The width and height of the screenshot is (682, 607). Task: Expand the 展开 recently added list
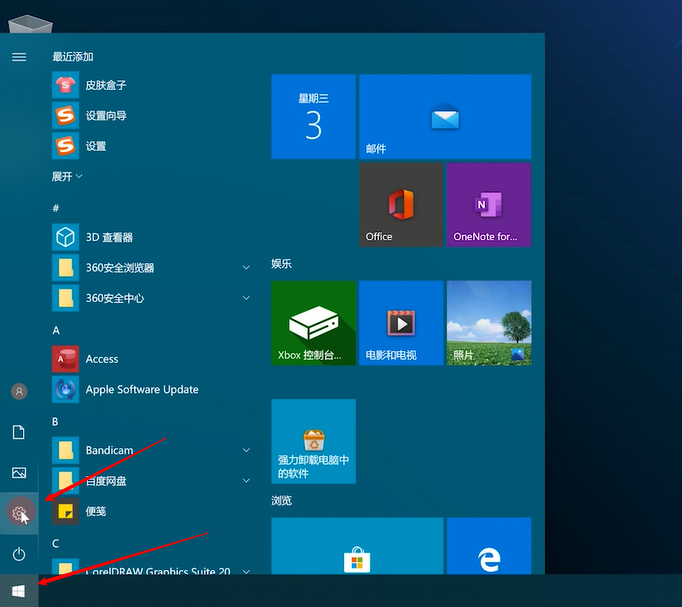coord(67,176)
